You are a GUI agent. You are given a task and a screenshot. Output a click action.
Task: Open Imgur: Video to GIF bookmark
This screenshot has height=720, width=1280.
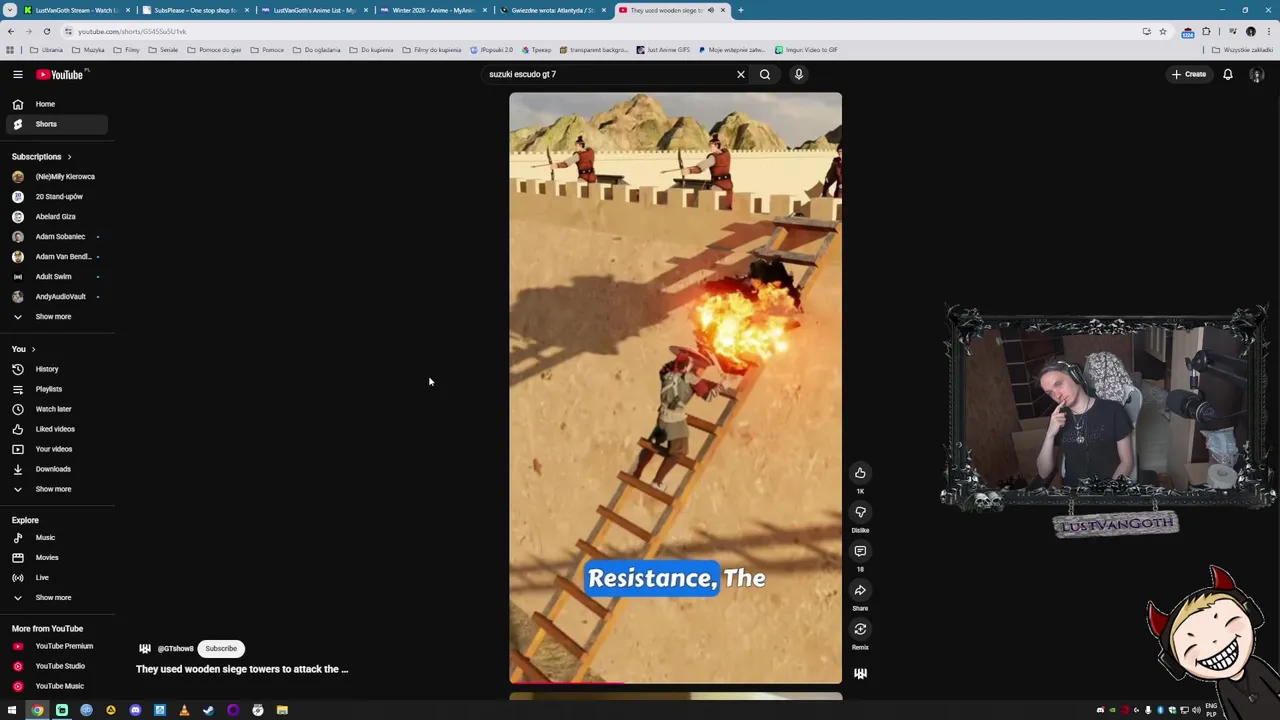point(806,50)
